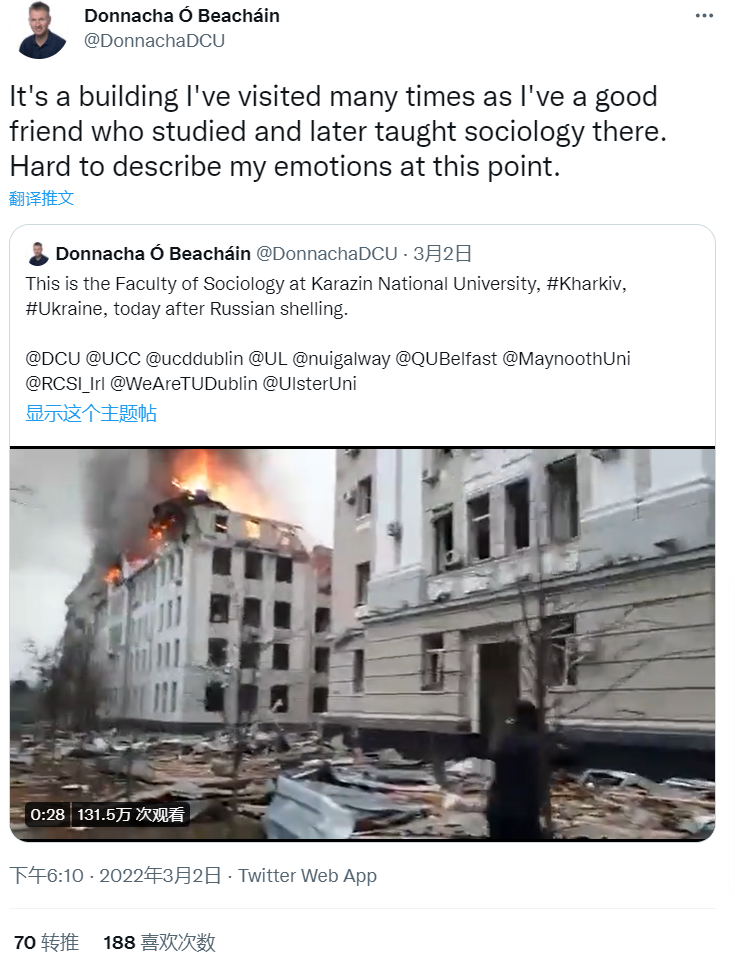The width and height of the screenshot is (735, 962).
Task: Click the 翻译推文 translate link
Action: coord(42,198)
